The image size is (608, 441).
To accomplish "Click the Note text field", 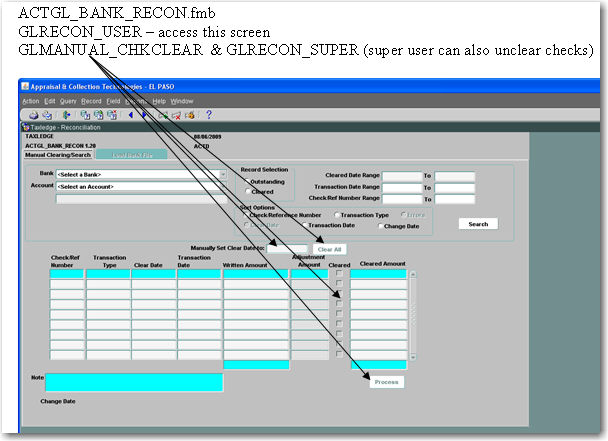I will point(134,382).
